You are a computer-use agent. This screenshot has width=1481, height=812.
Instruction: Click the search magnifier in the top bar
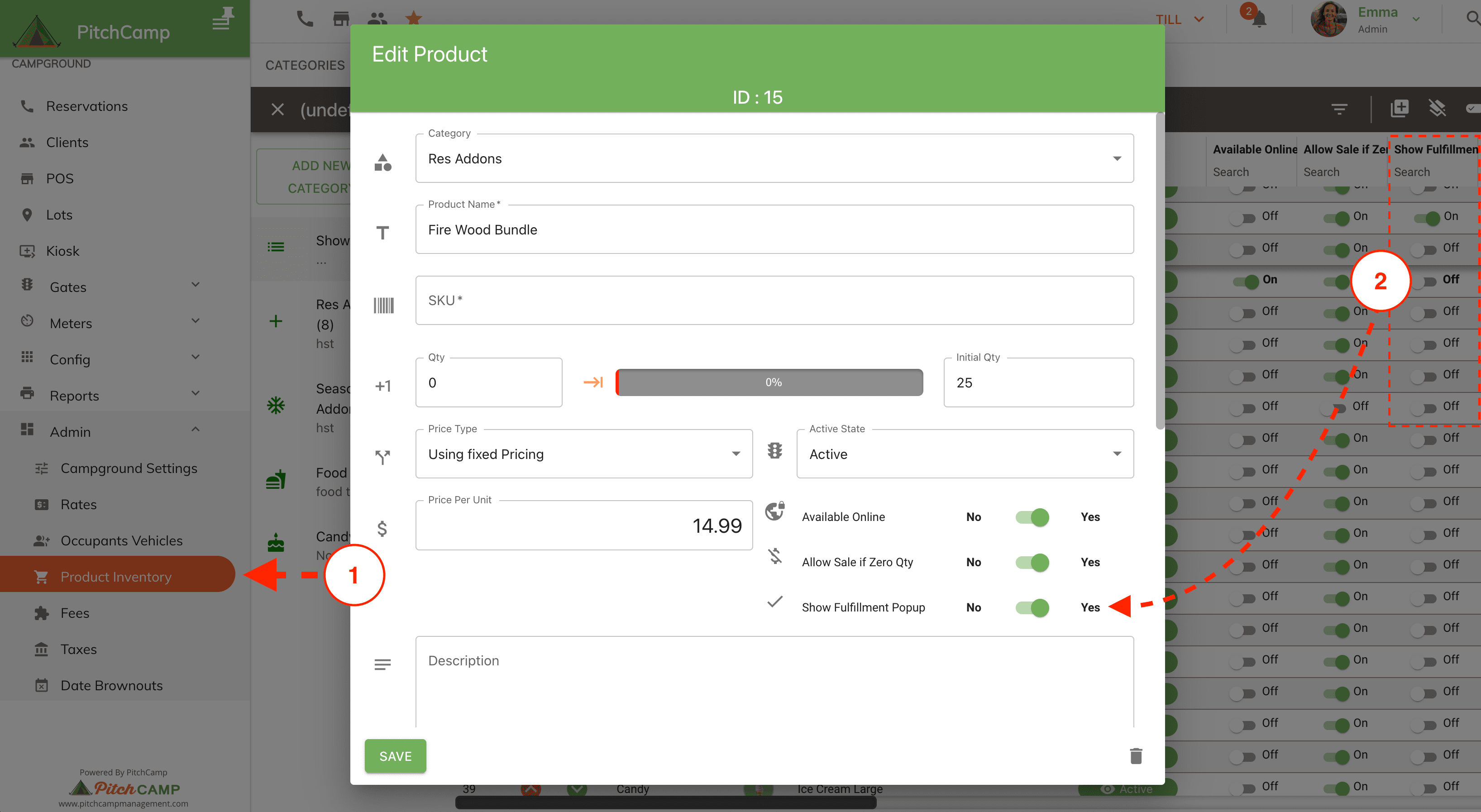click(x=1473, y=19)
